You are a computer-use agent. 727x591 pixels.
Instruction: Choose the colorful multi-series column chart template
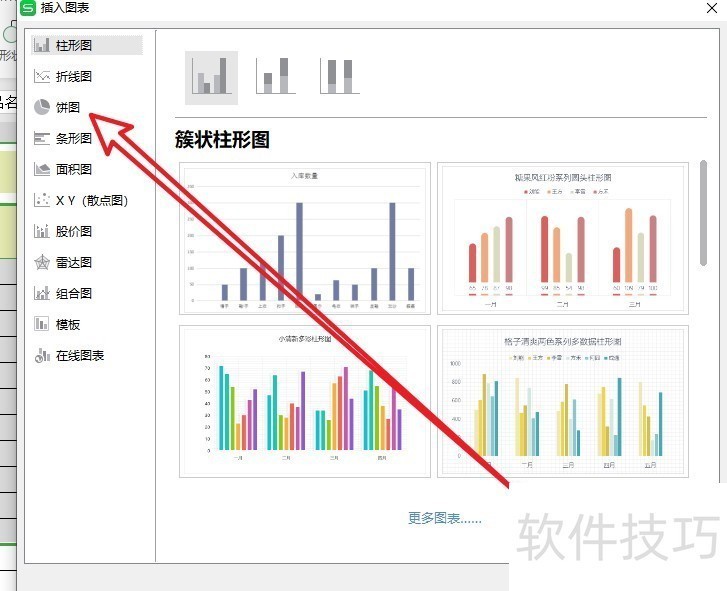305,400
